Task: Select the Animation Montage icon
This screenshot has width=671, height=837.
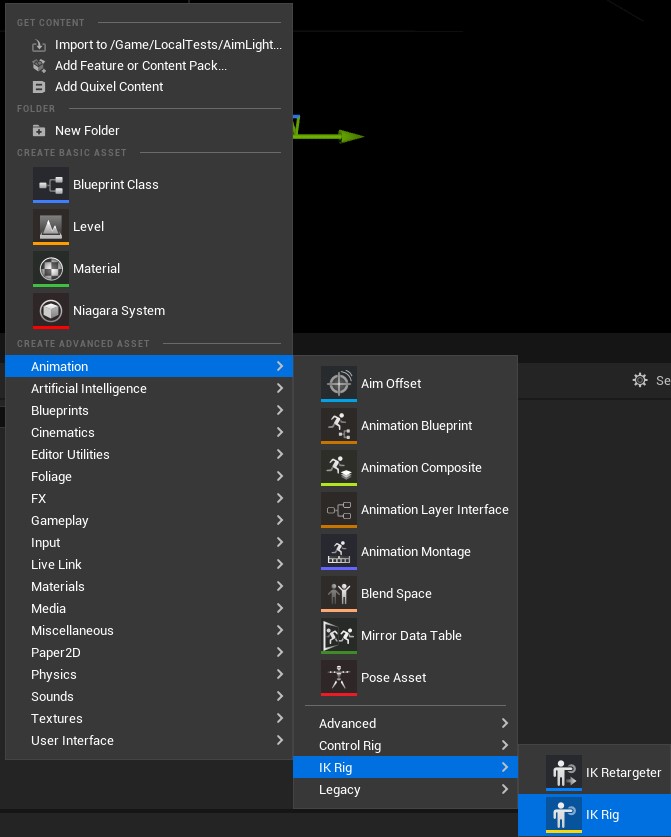Action: click(x=338, y=551)
